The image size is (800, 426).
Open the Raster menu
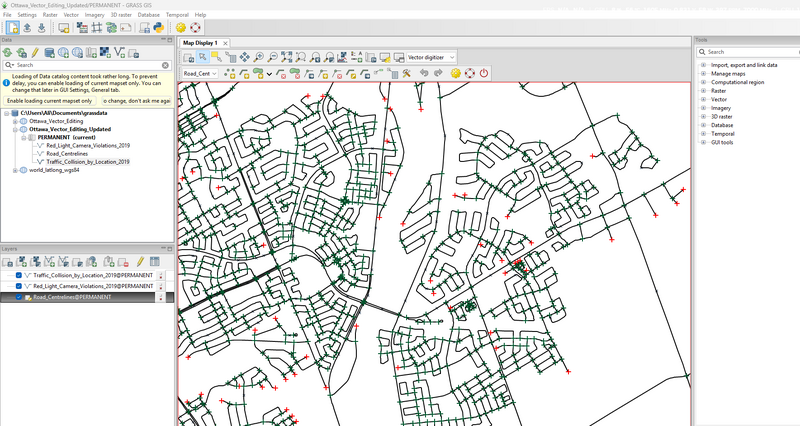tap(50, 15)
